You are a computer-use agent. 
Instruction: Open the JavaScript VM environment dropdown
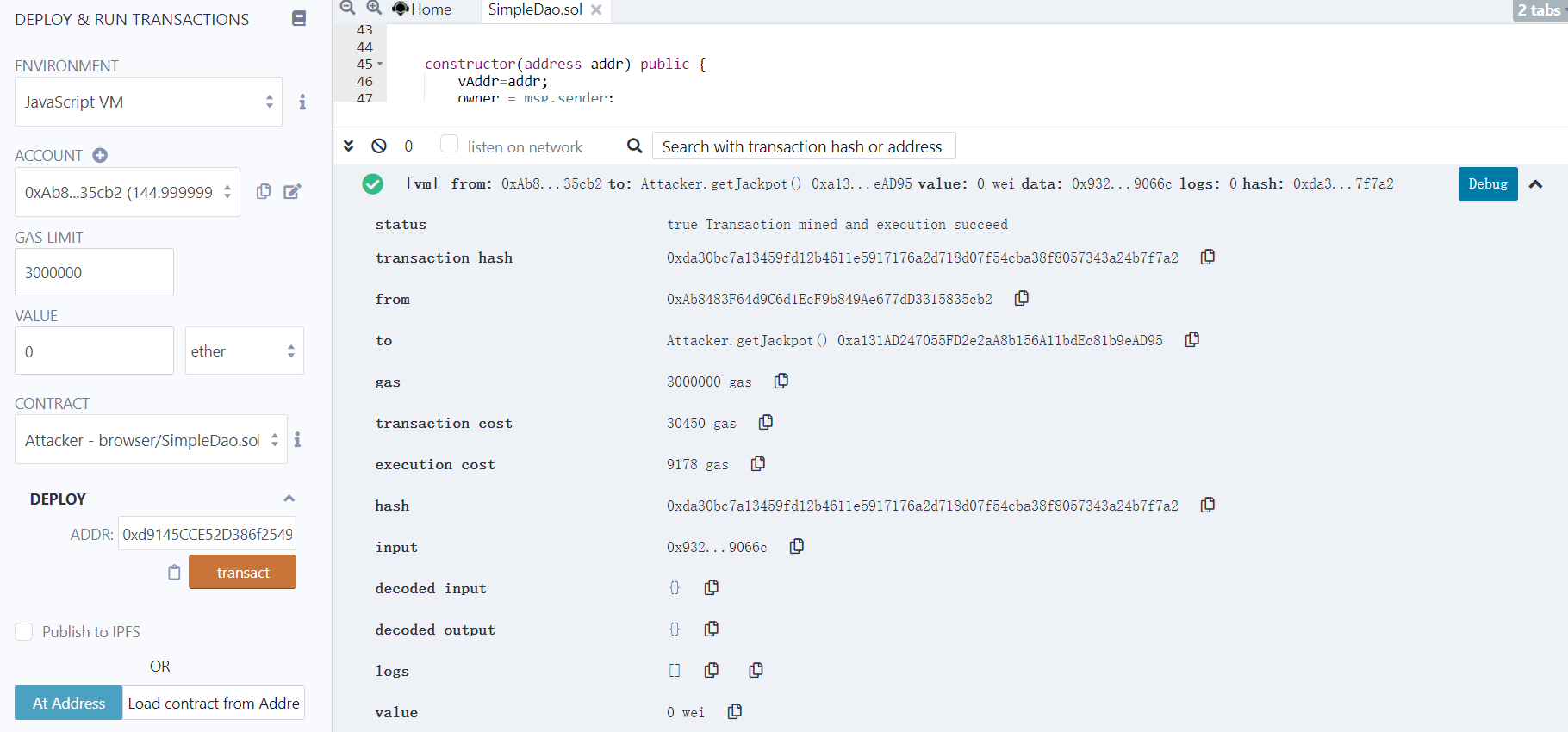click(x=148, y=102)
